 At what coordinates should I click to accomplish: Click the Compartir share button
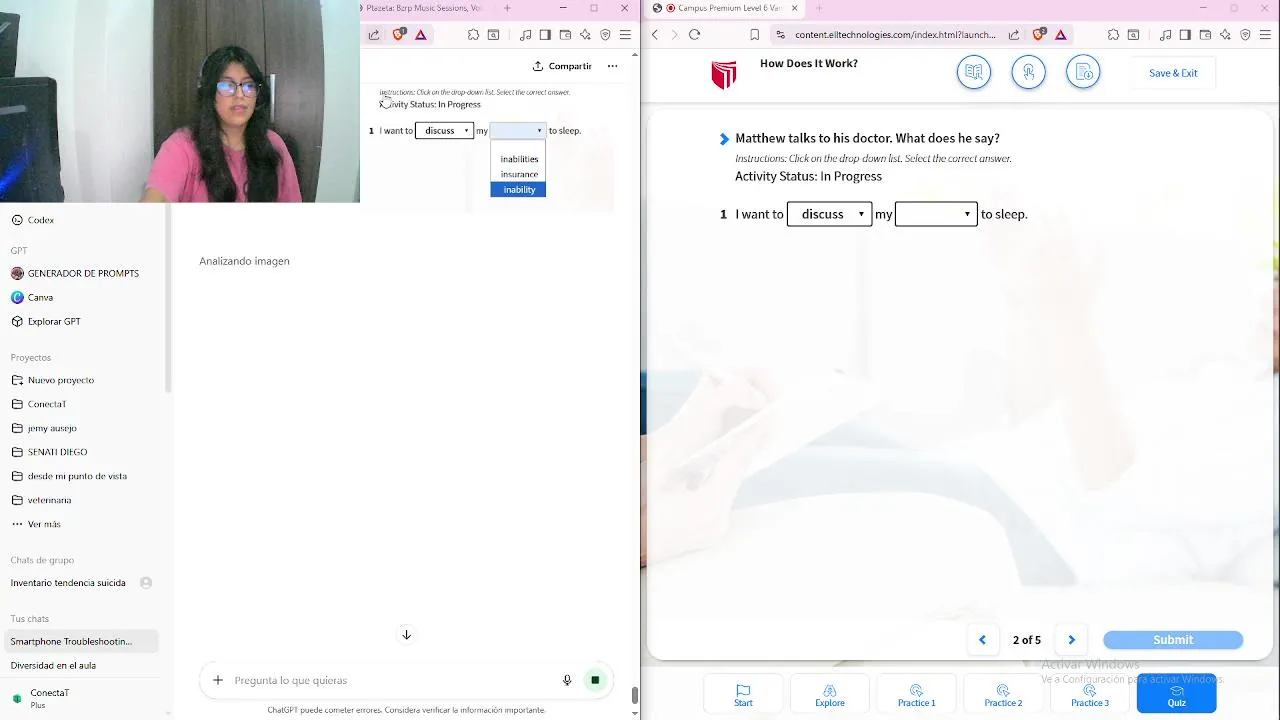coord(562,66)
